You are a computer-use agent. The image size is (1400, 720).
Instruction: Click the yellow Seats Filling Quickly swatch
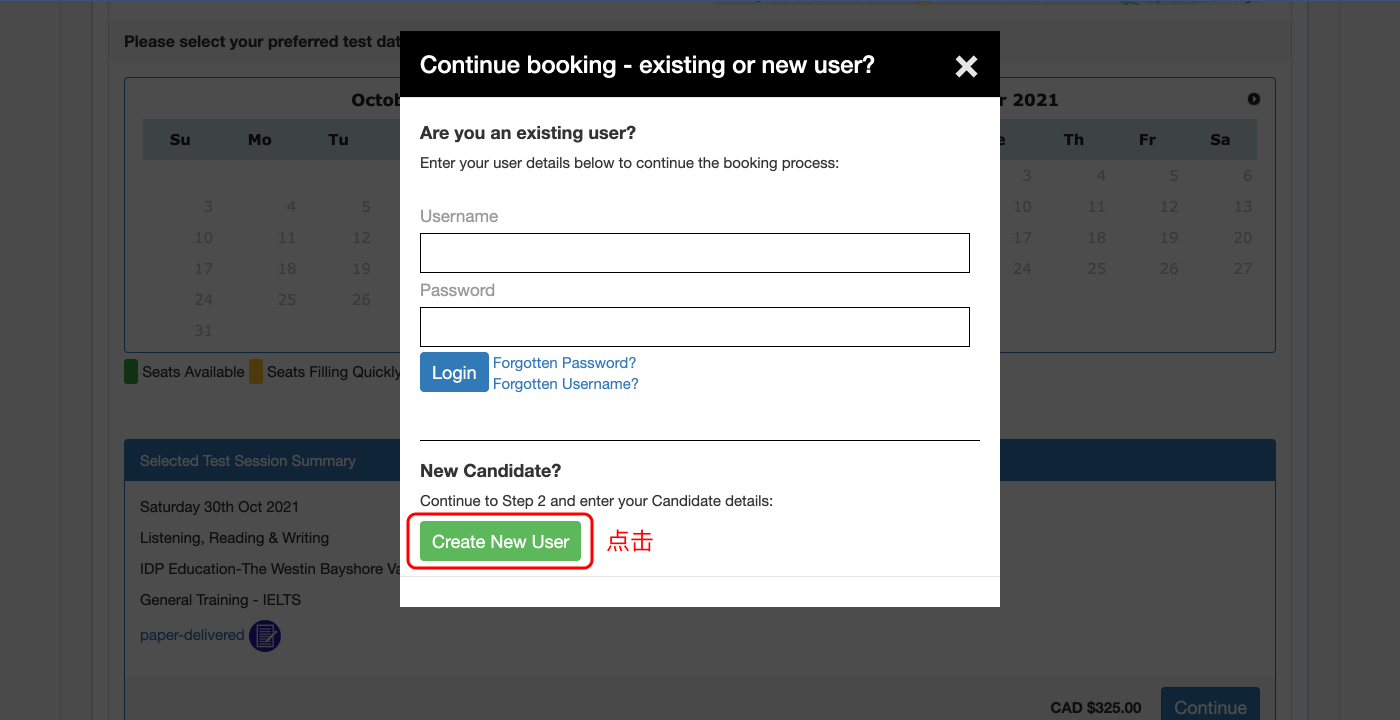coord(256,372)
